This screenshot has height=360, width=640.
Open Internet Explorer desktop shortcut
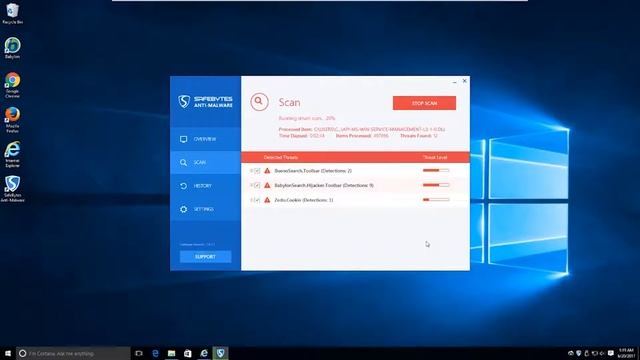click(12, 154)
